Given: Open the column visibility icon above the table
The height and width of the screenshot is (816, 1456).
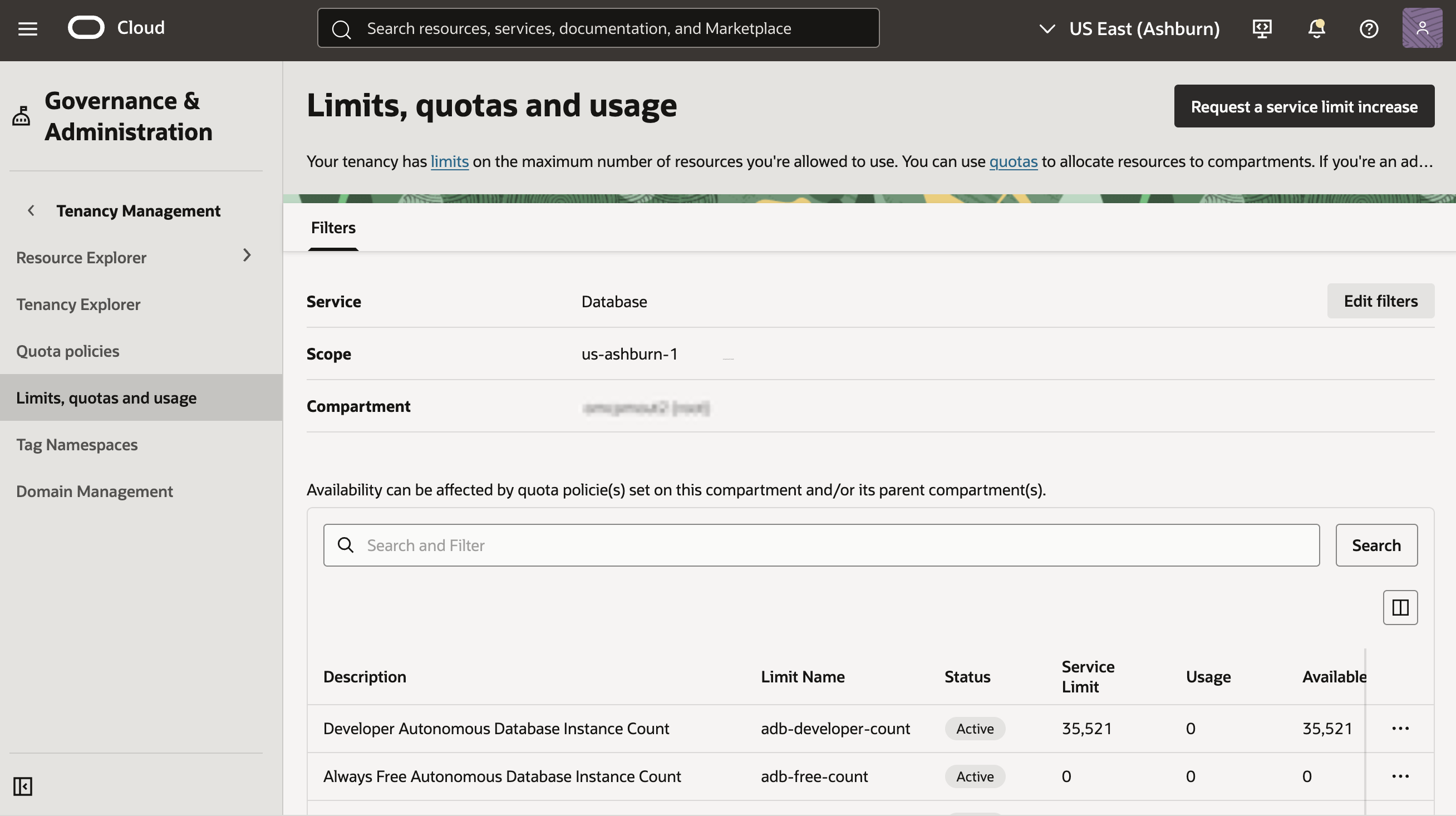Looking at the screenshot, I should pos(1400,607).
